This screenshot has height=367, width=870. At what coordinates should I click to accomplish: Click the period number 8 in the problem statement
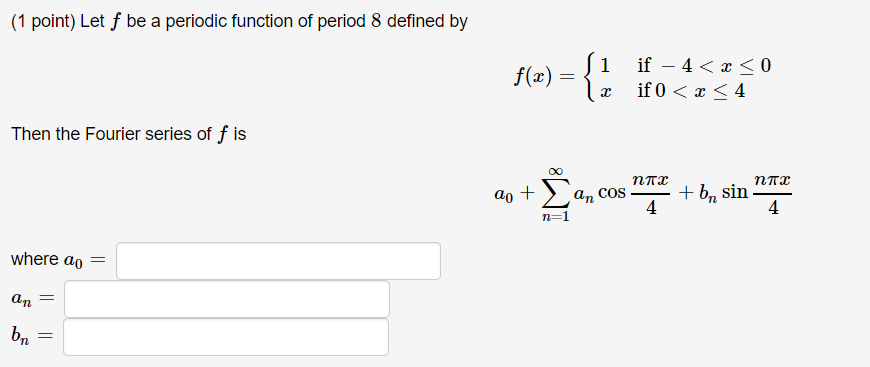376,22
